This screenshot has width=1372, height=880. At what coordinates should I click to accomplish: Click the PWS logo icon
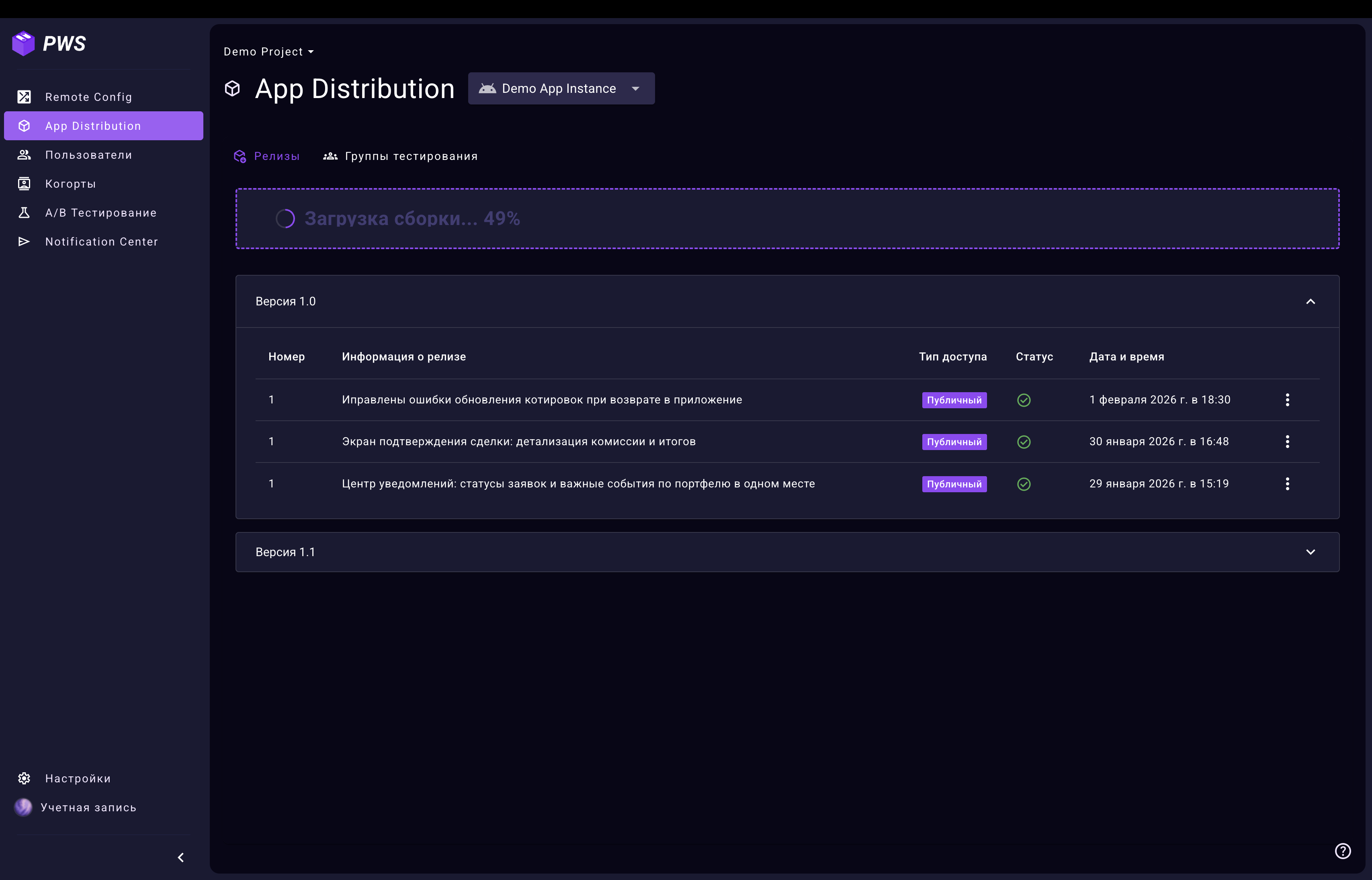coord(23,43)
